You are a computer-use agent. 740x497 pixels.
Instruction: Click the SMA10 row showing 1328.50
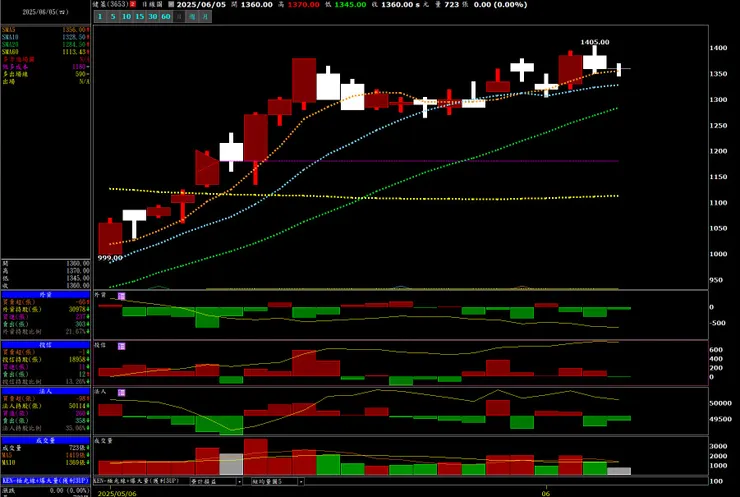(45, 37)
